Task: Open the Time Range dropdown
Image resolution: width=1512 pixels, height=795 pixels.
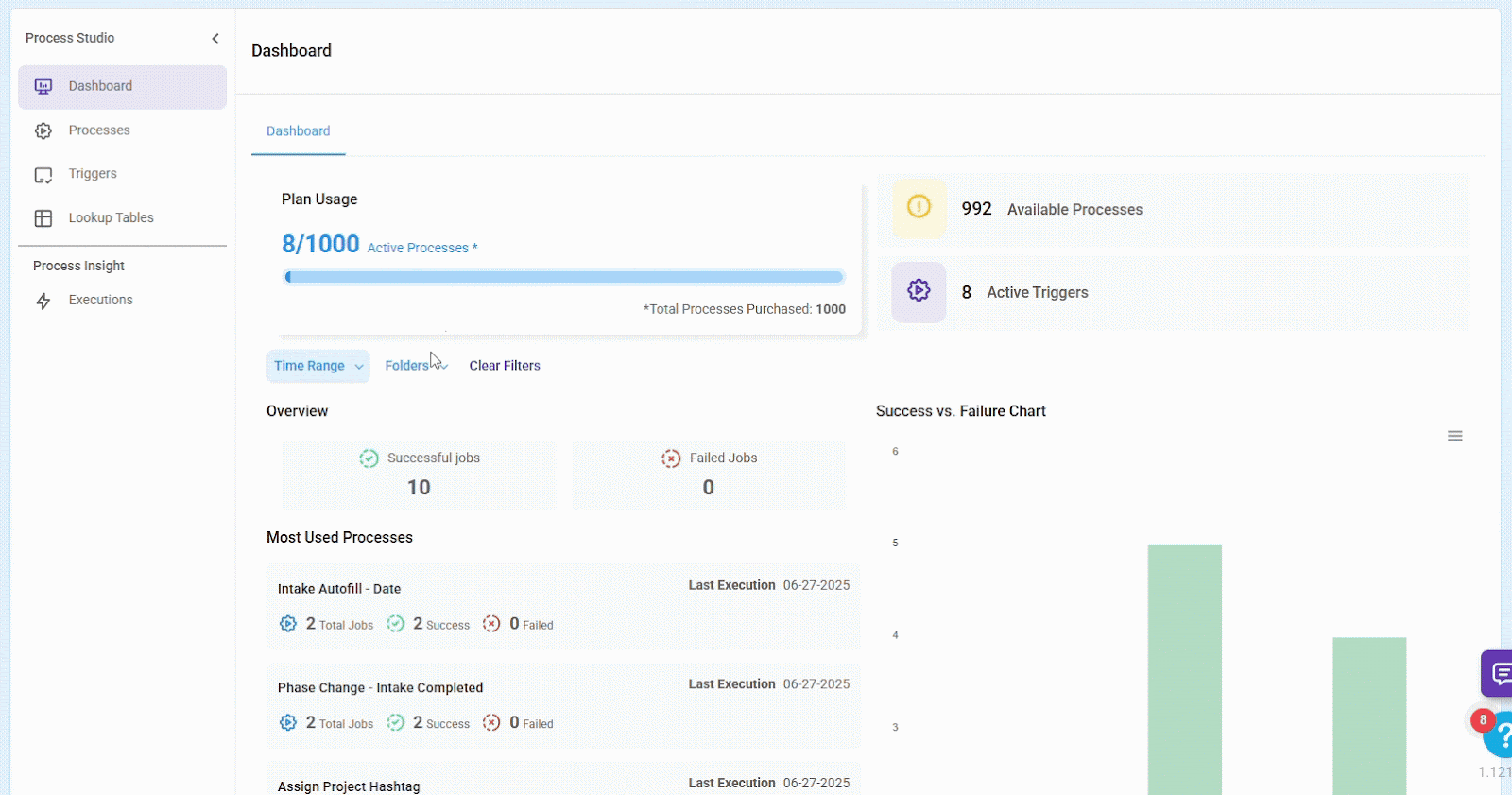Action: tap(318, 366)
